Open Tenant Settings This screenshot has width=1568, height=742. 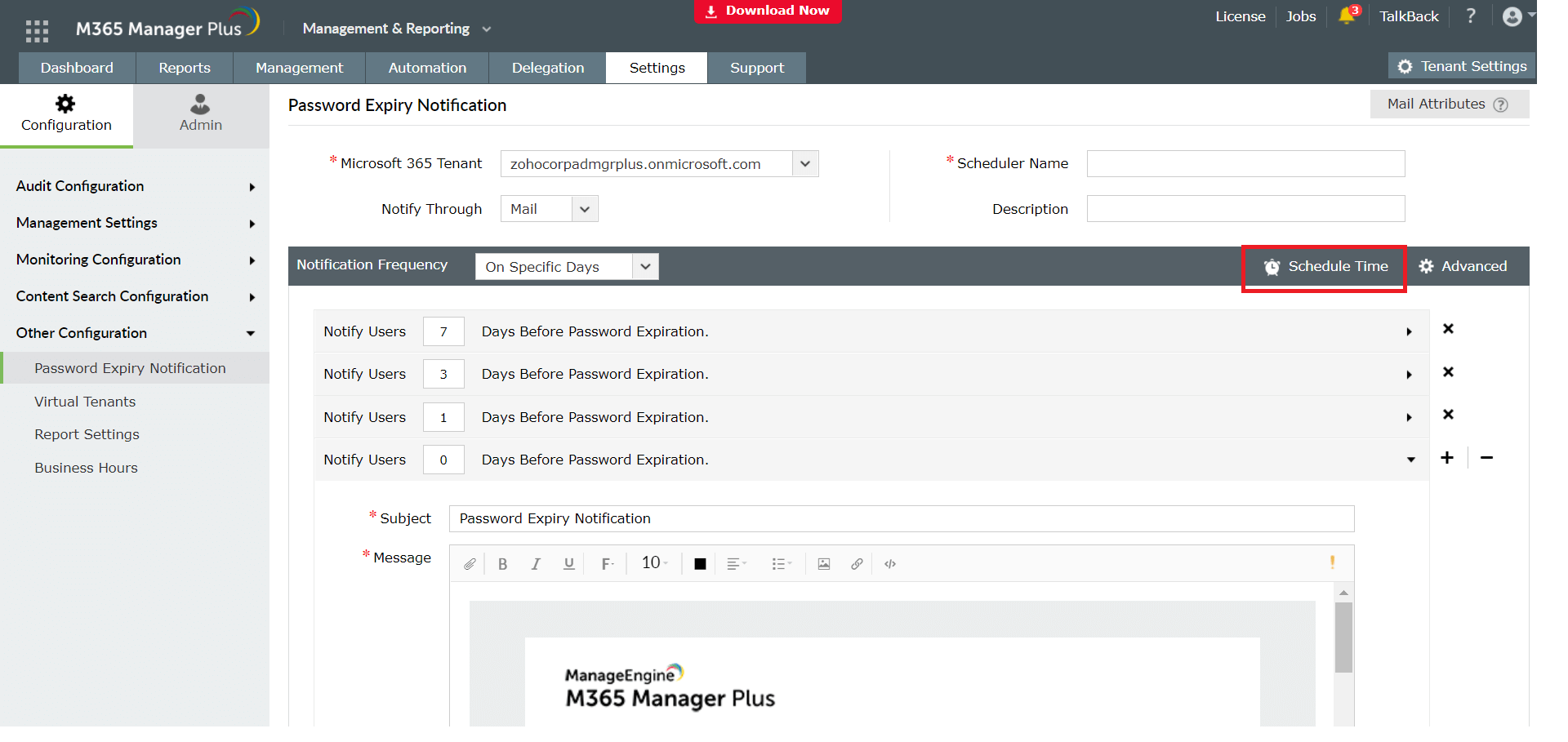(x=1462, y=66)
